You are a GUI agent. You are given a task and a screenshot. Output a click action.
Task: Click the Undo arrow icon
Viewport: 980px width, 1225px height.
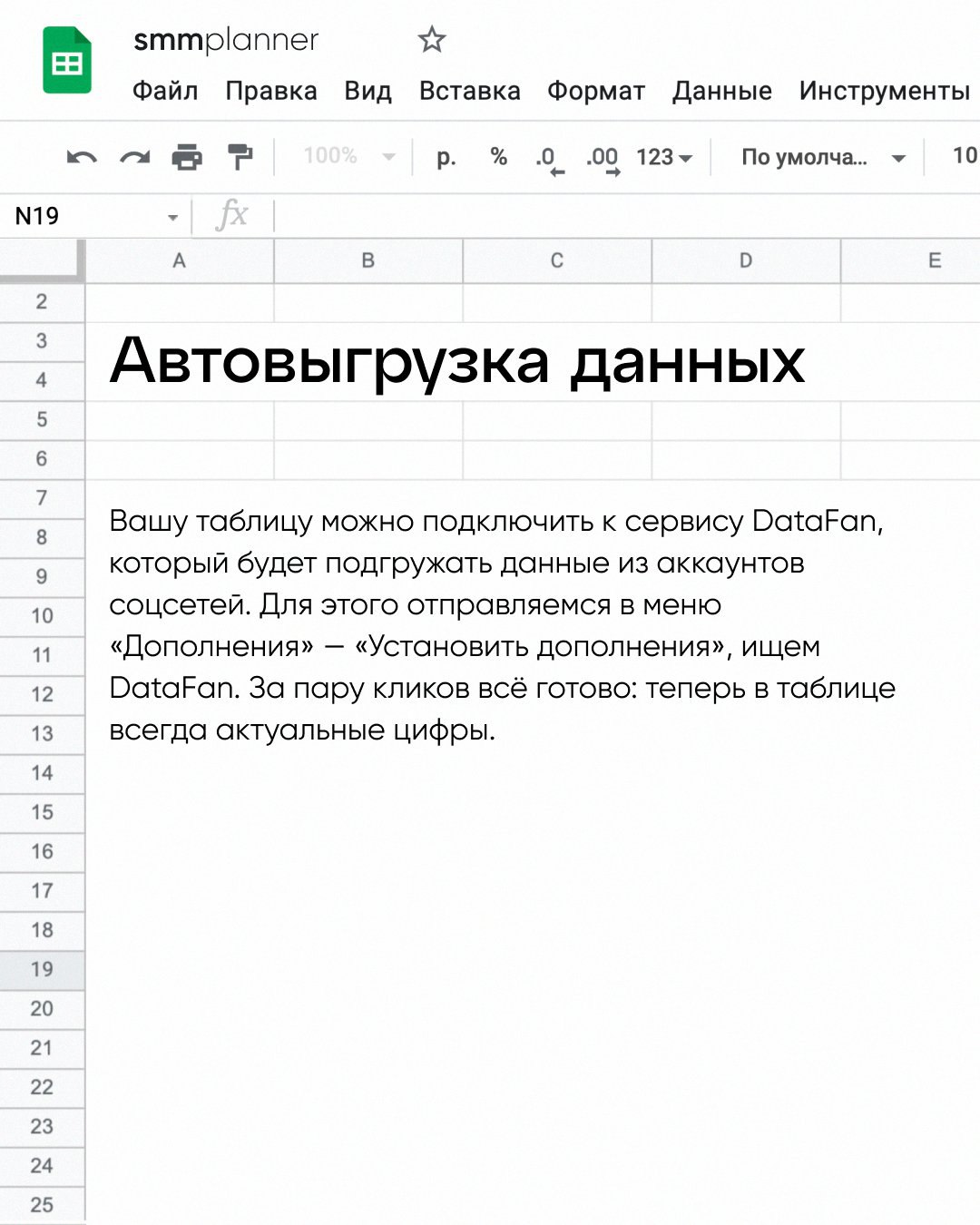click(82, 158)
